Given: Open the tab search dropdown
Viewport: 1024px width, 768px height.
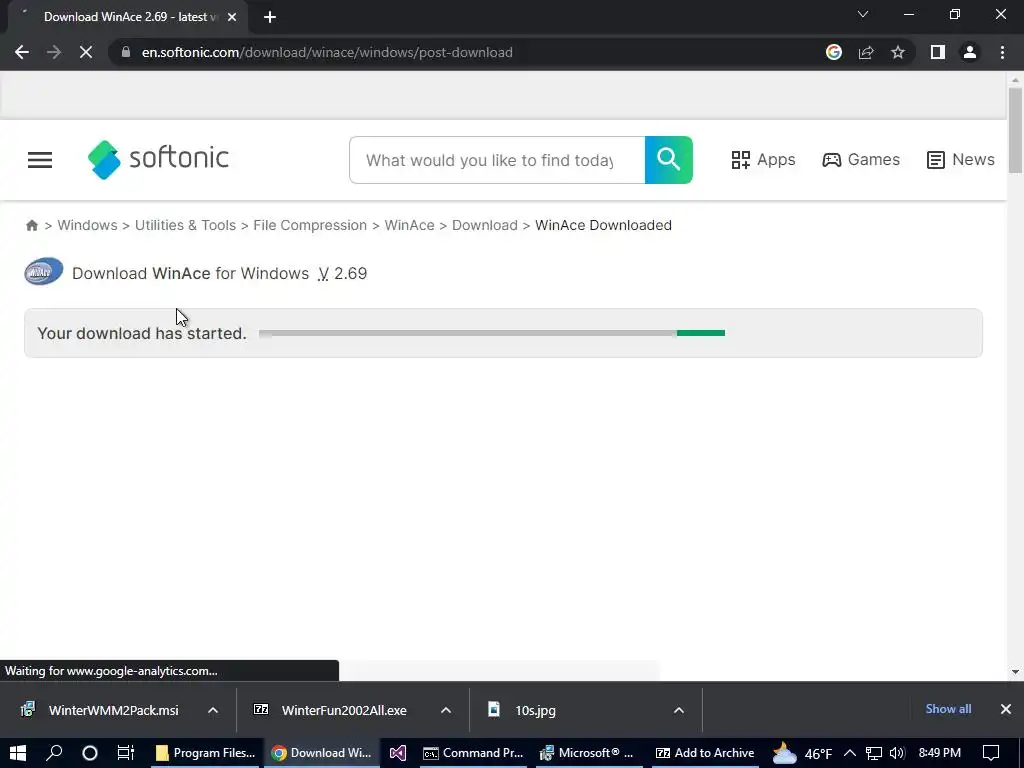Looking at the screenshot, I should [863, 14].
